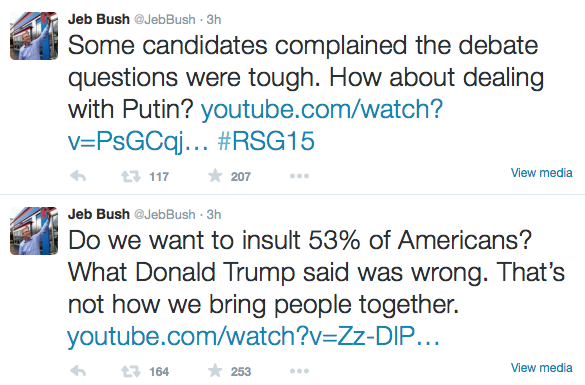Open the 3h timestamp on first tweet
Screen dimensions: 585x385
(x=214, y=19)
